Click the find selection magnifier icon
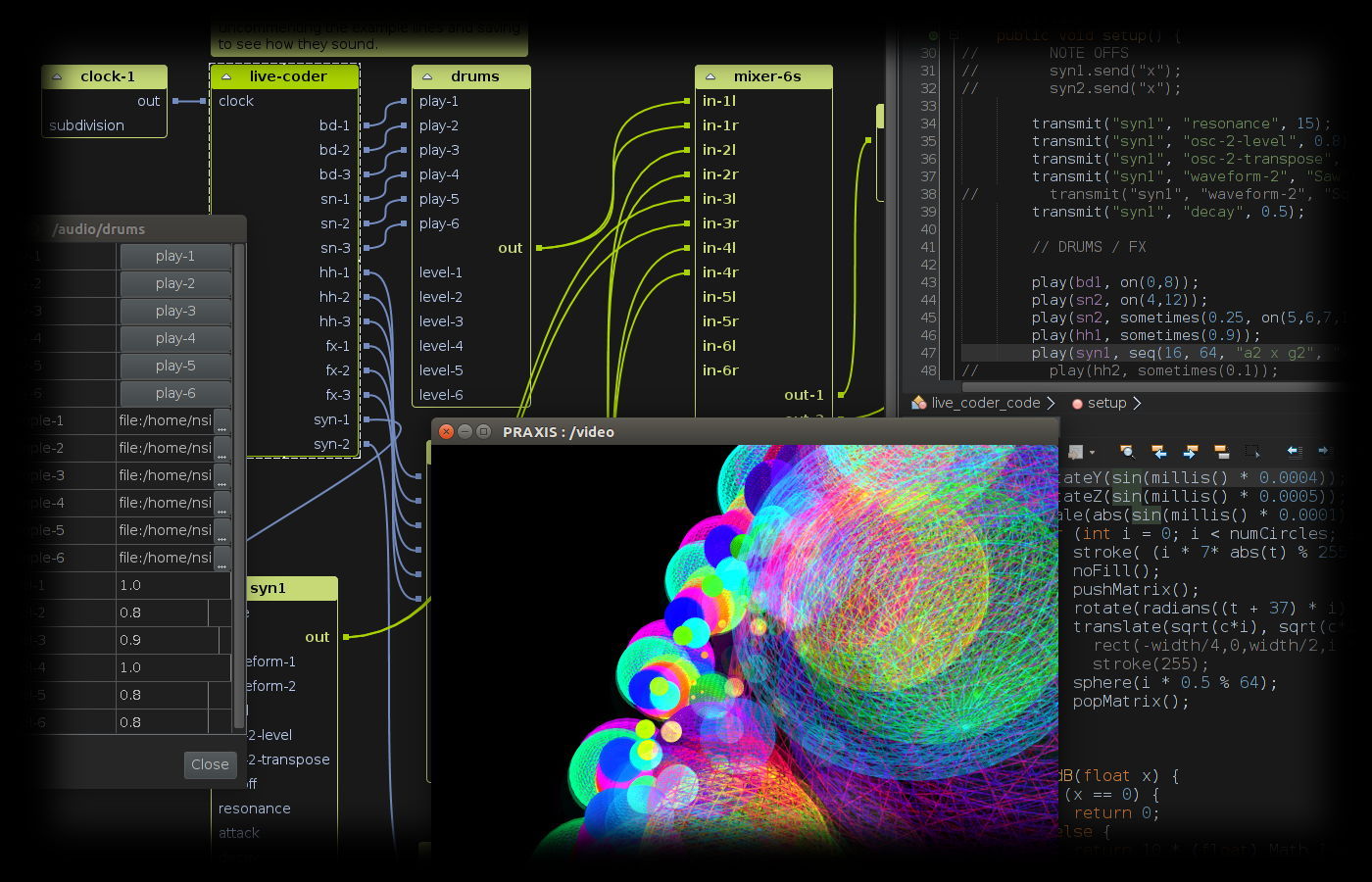 pyautogui.click(x=1127, y=452)
